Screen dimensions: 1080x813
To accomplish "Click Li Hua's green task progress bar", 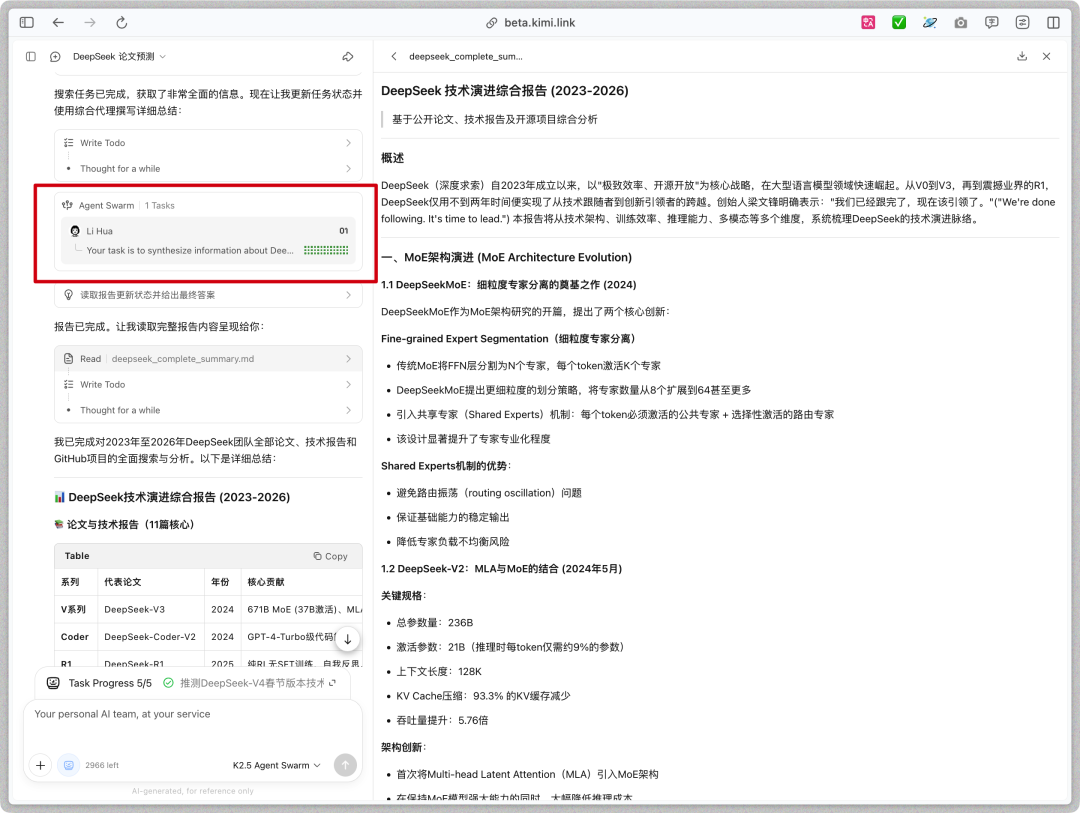I will pyautogui.click(x=325, y=249).
